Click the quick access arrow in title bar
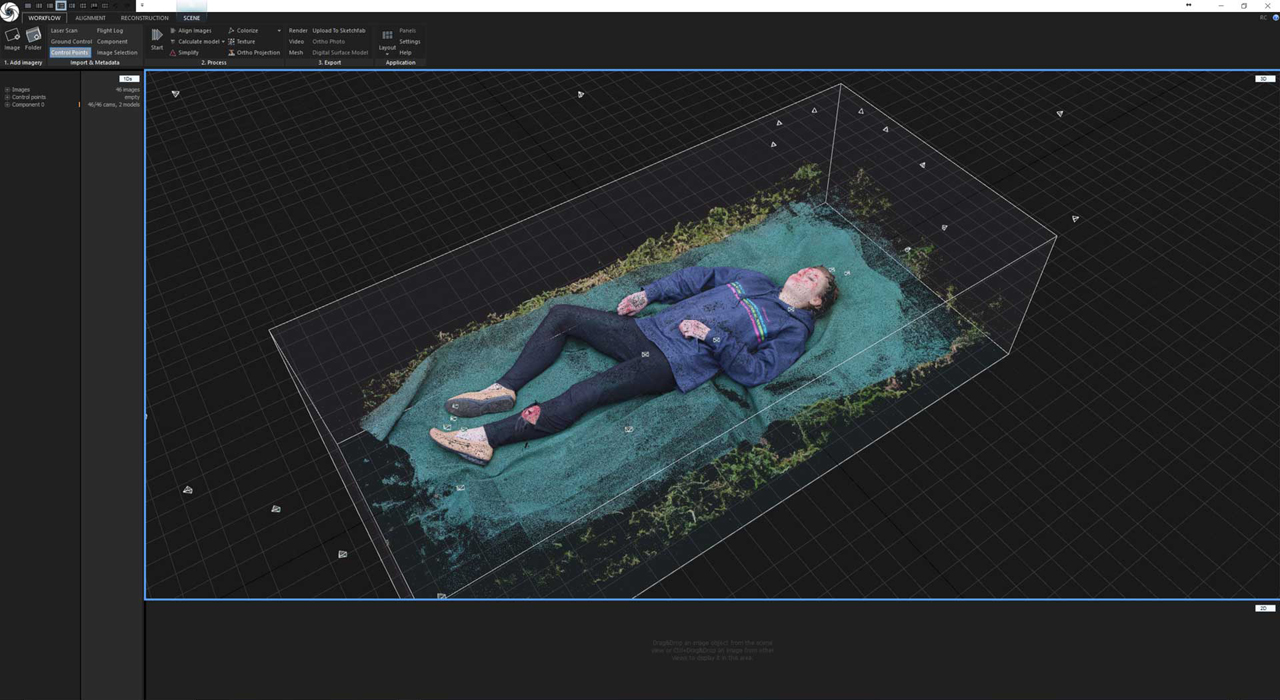Image resolution: width=1280 pixels, height=700 pixels. [x=142, y=5]
